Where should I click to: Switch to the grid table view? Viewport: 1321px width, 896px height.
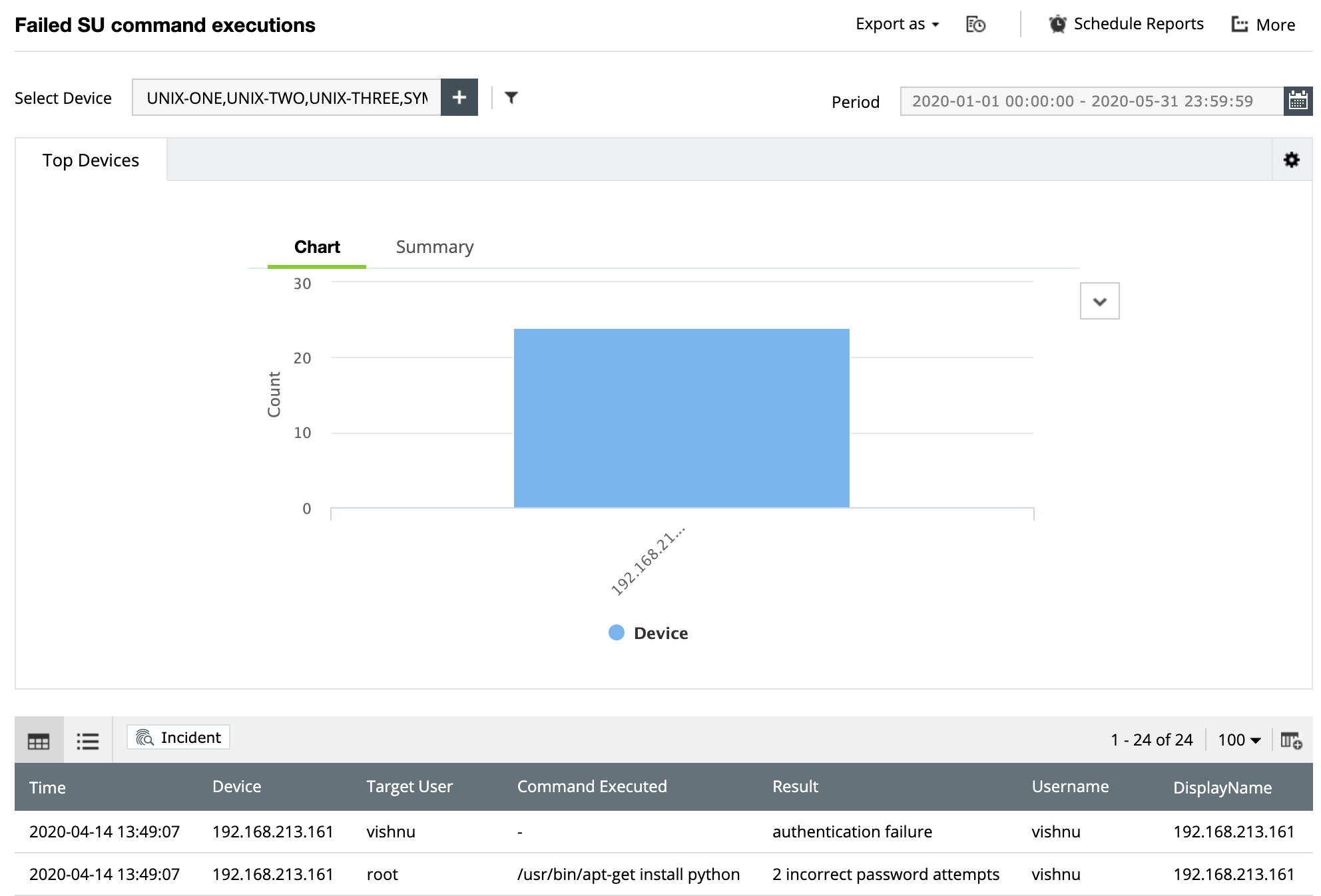coord(39,741)
